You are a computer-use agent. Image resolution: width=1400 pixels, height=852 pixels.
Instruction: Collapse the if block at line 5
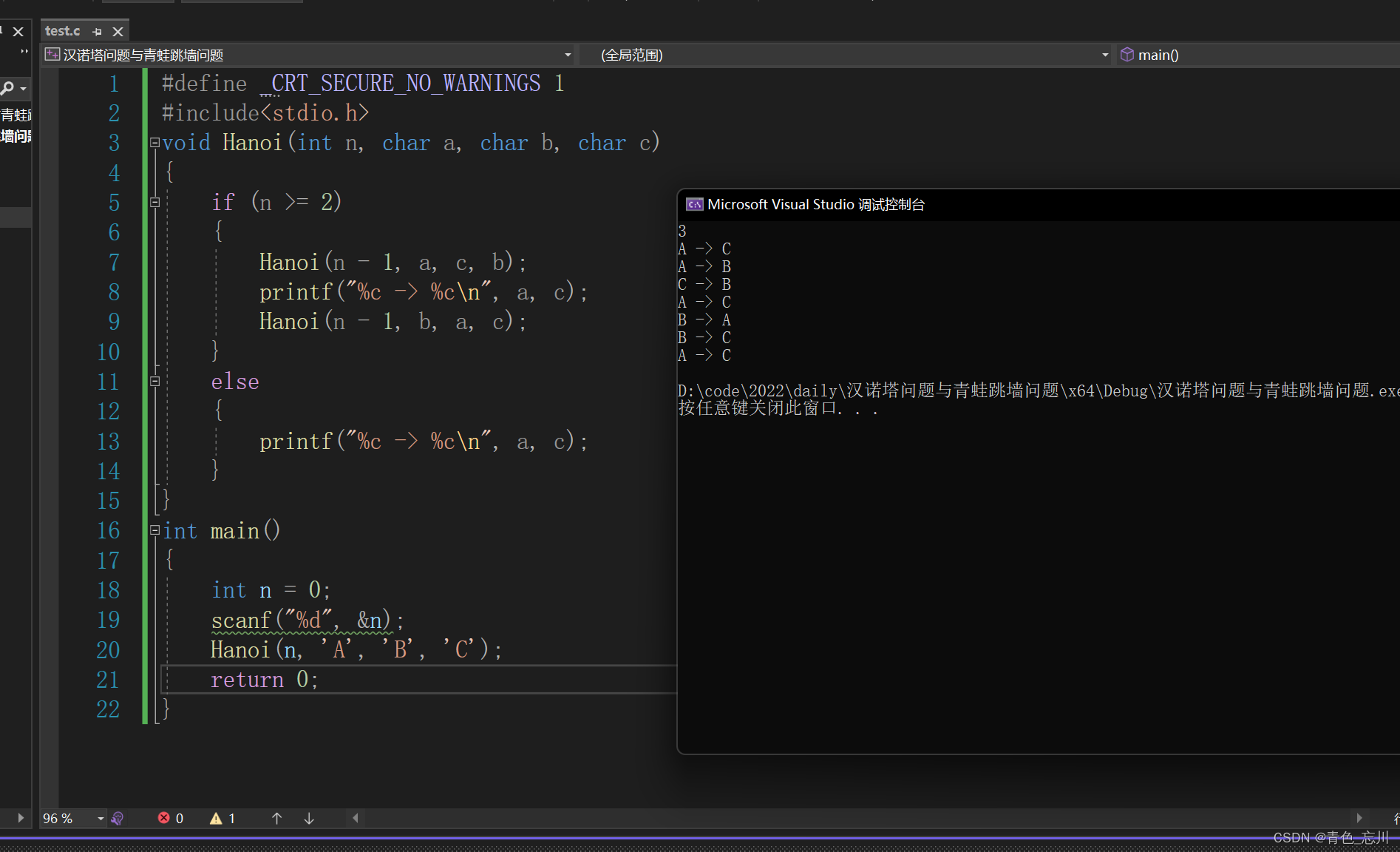click(154, 202)
